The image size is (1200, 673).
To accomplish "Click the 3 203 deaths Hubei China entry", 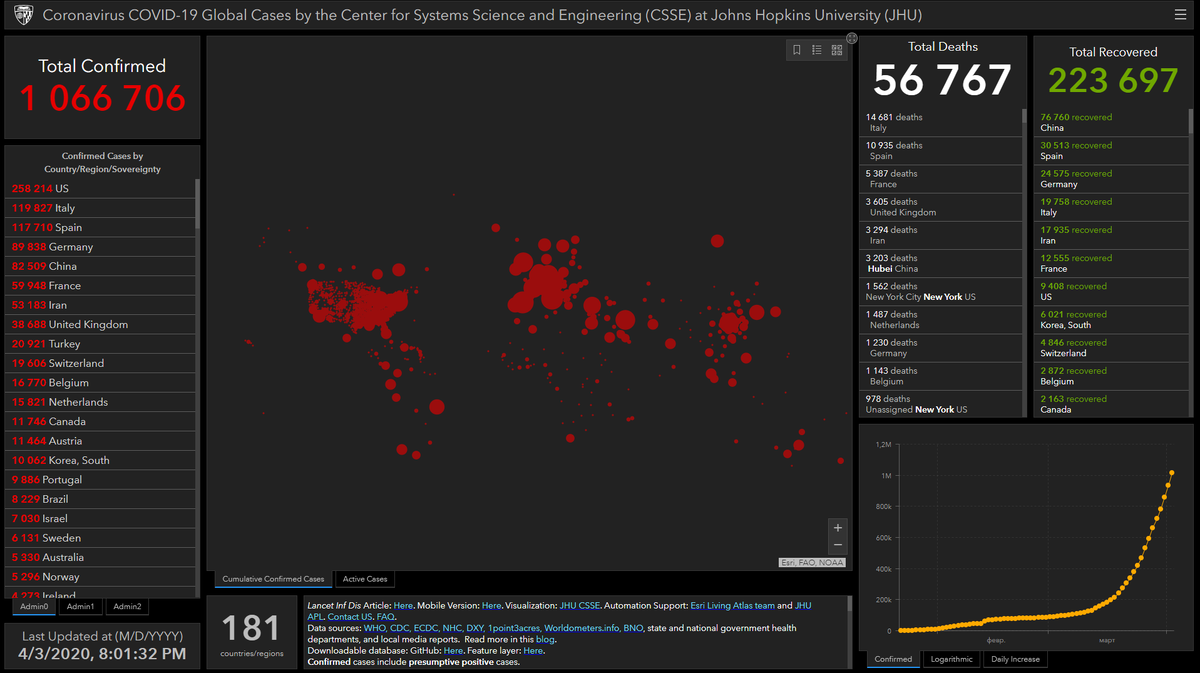I will click(x=941, y=263).
